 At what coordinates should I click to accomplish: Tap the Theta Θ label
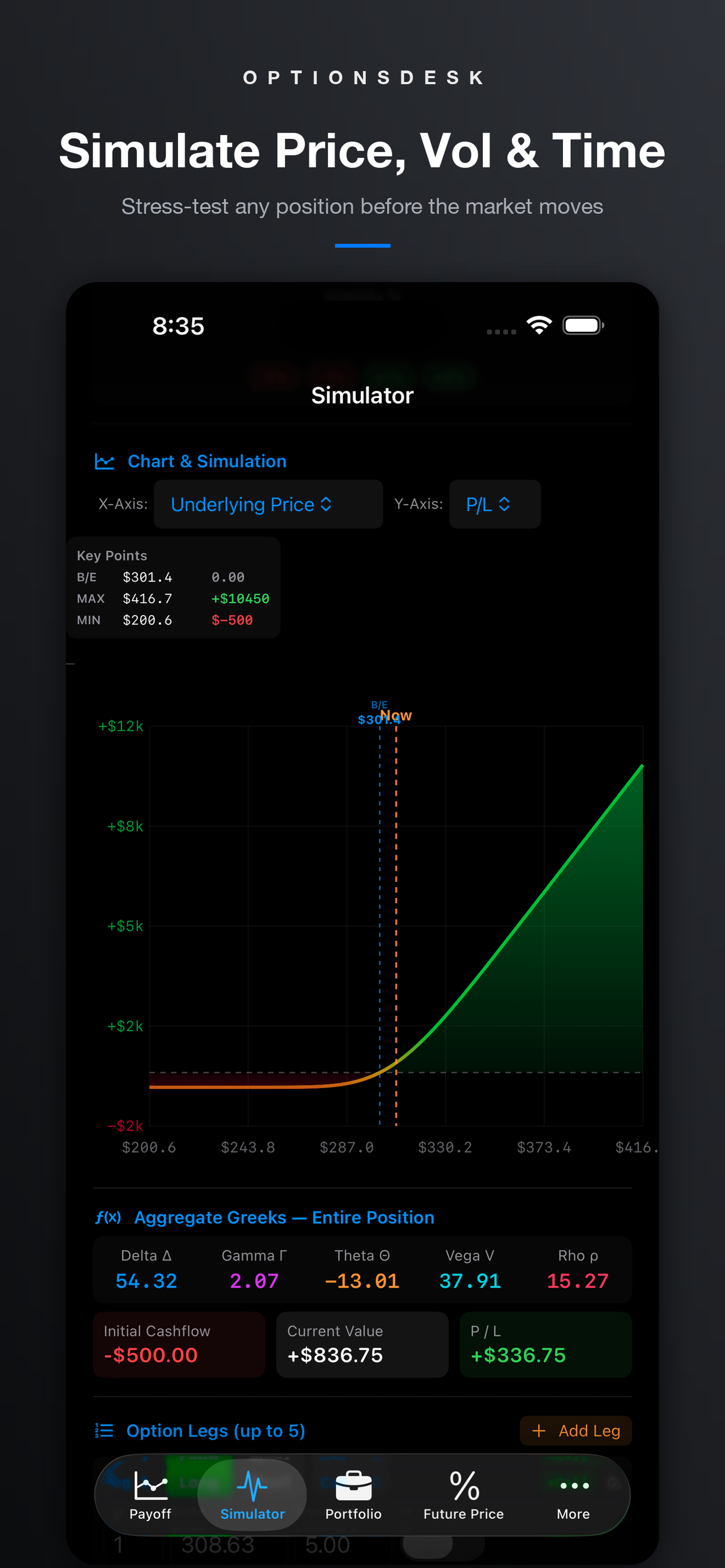361,1255
